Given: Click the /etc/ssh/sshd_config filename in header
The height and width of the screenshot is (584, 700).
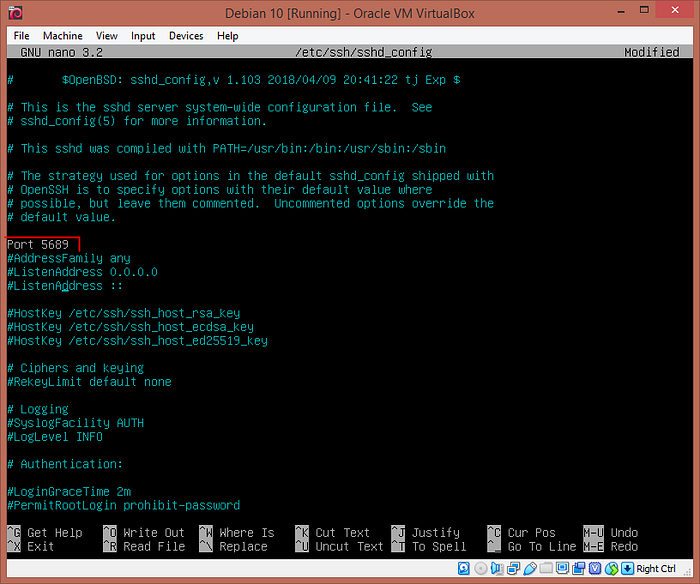Looking at the screenshot, I should tap(363, 52).
